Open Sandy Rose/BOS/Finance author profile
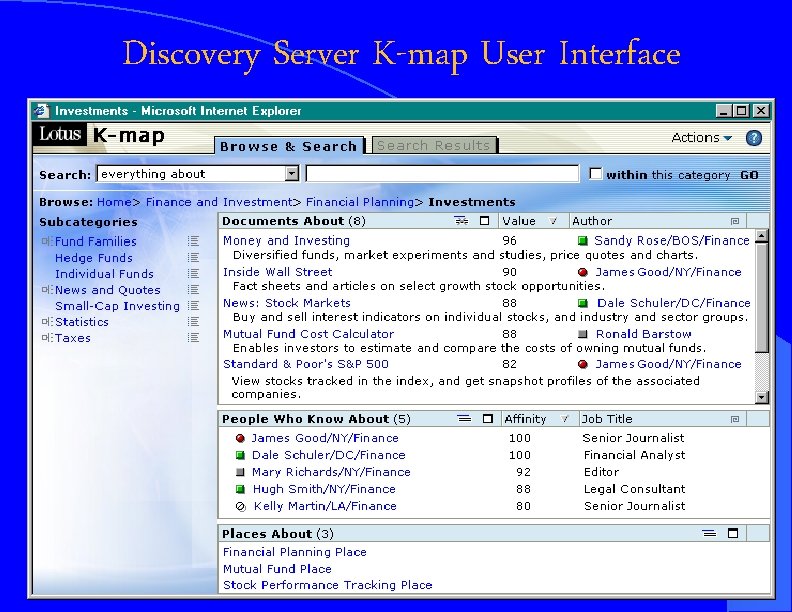This screenshot has height=612, width=792. [x=672, y=241]
